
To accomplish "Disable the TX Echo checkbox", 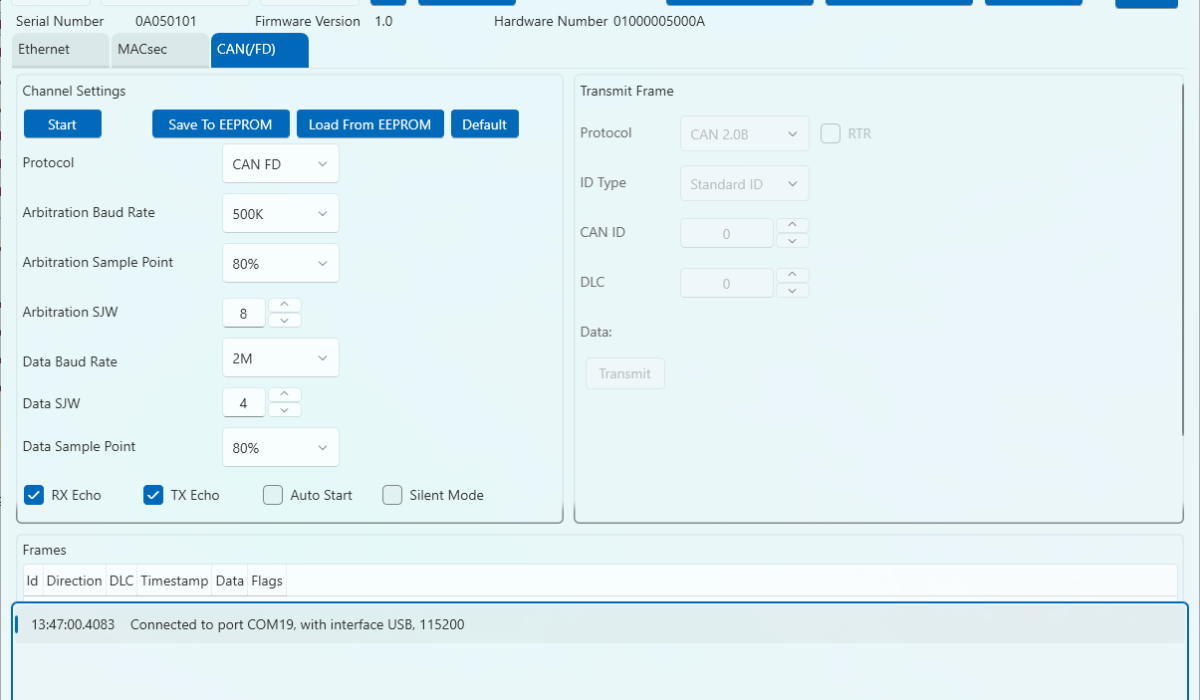I will click(x=153, y=495).
